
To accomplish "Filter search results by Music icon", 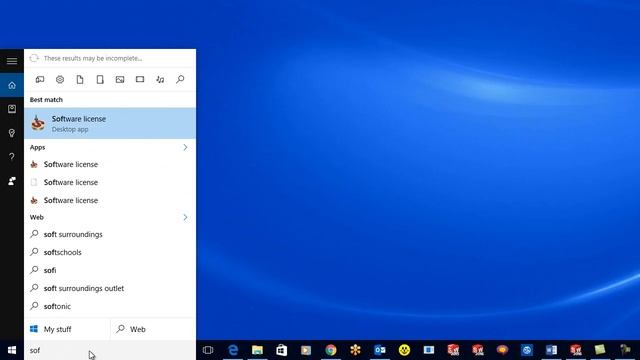I will pos(160,80).
